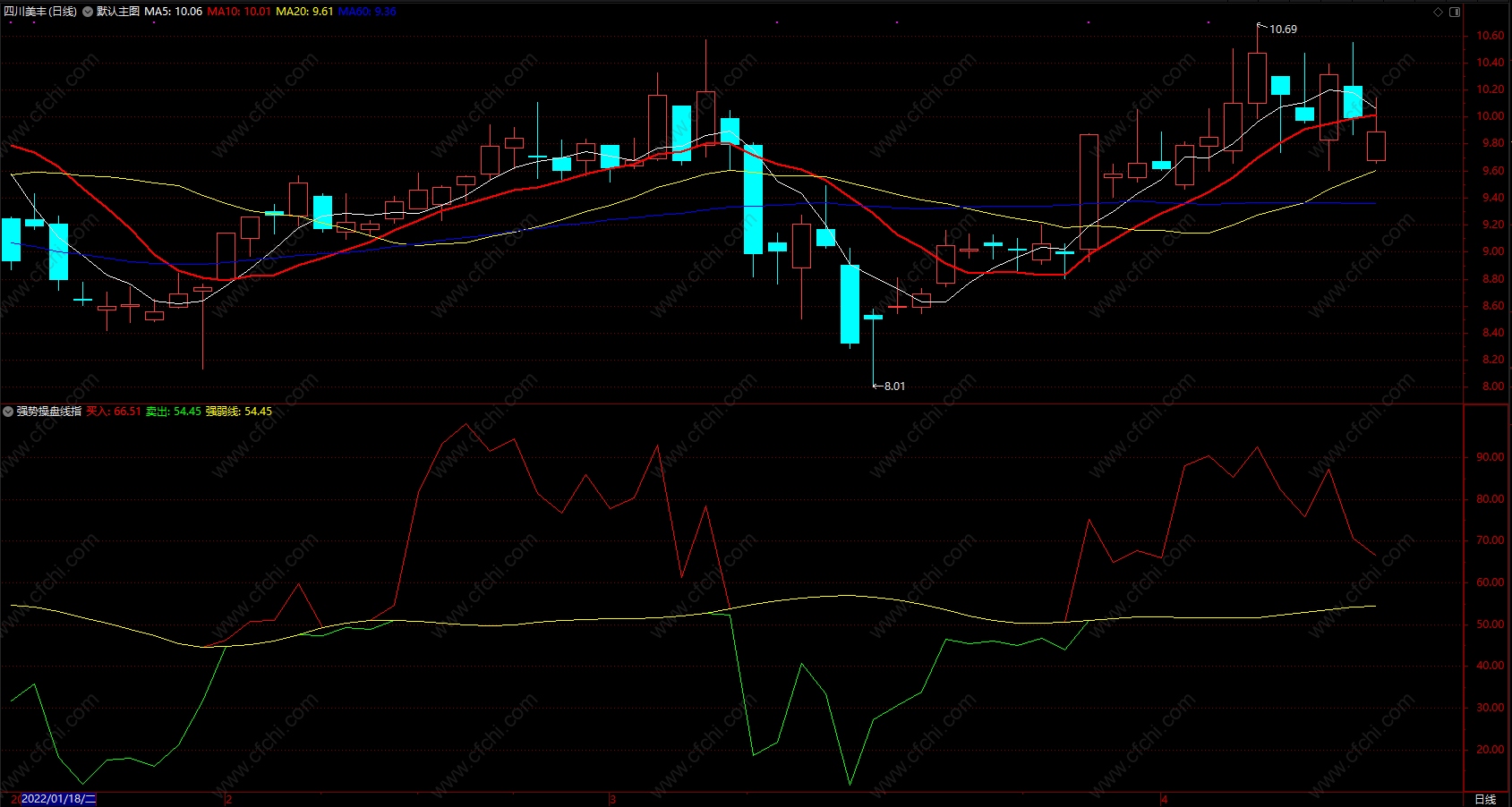Click the month 3 marker on time axis
Image resolution: width=1512 pixels, height=807 pixels.
(612, 799)
